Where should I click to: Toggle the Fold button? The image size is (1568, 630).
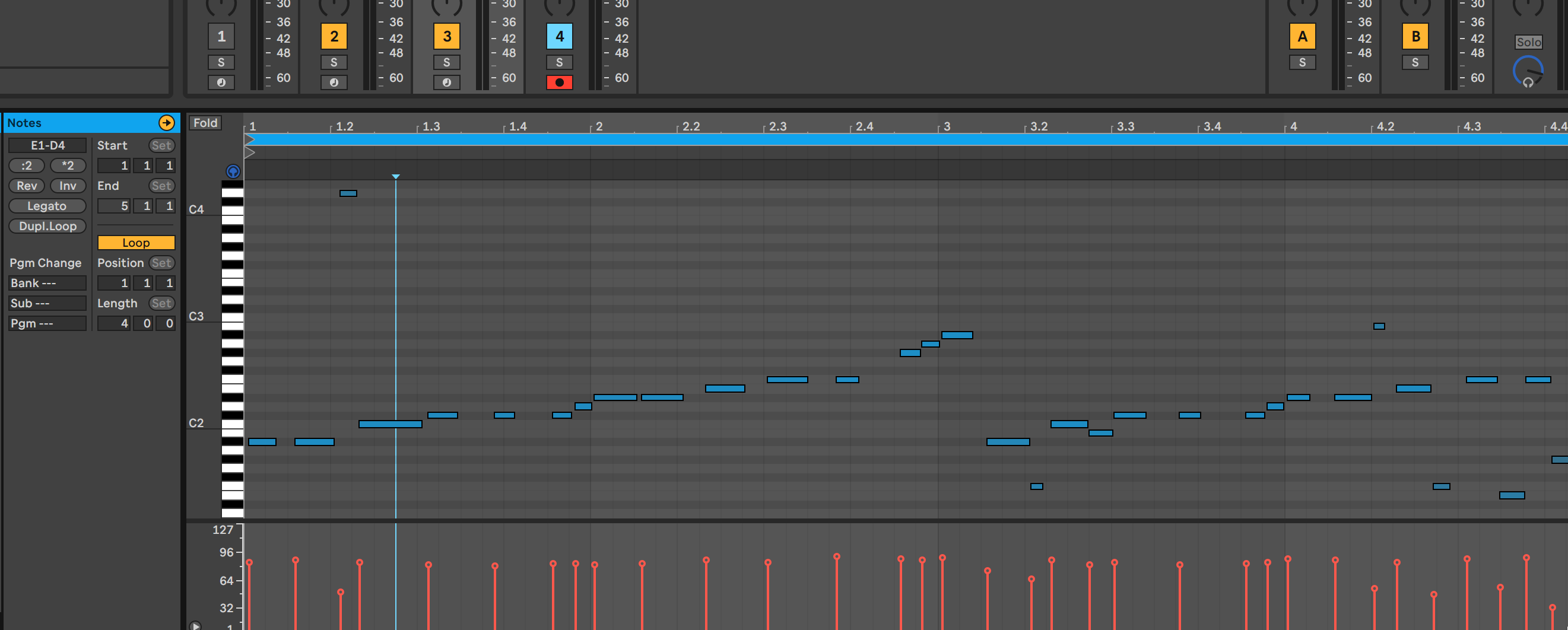coord(205,122)
